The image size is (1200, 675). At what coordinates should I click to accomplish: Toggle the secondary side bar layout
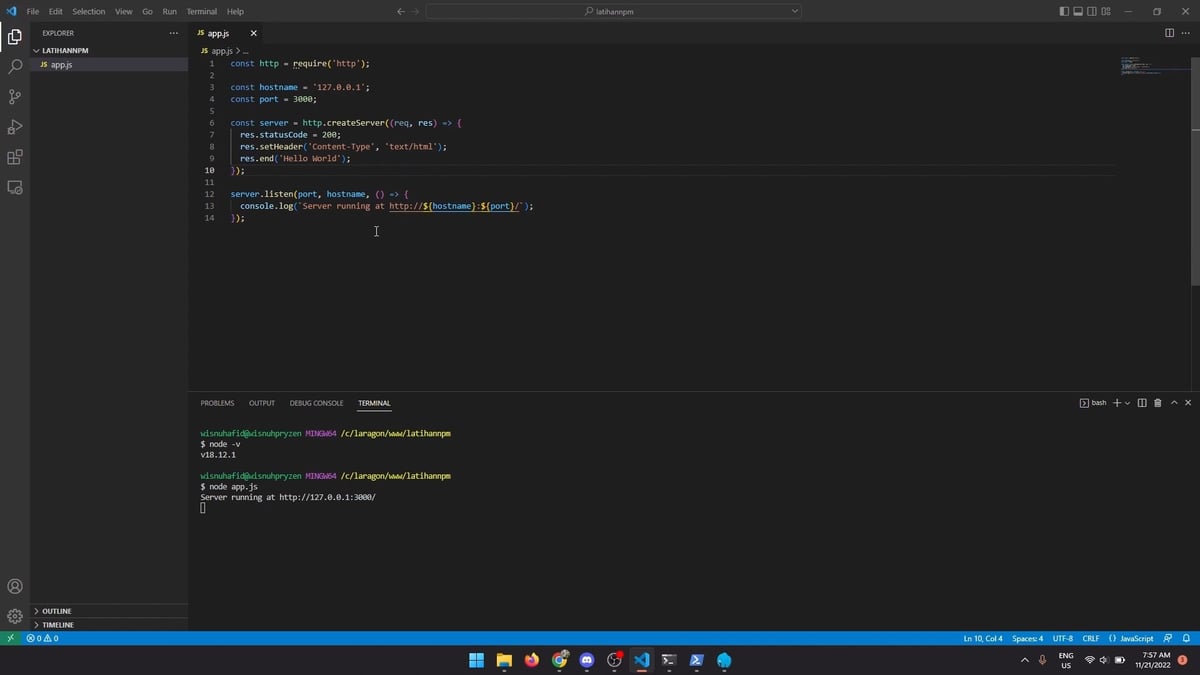coord(1092,11)
